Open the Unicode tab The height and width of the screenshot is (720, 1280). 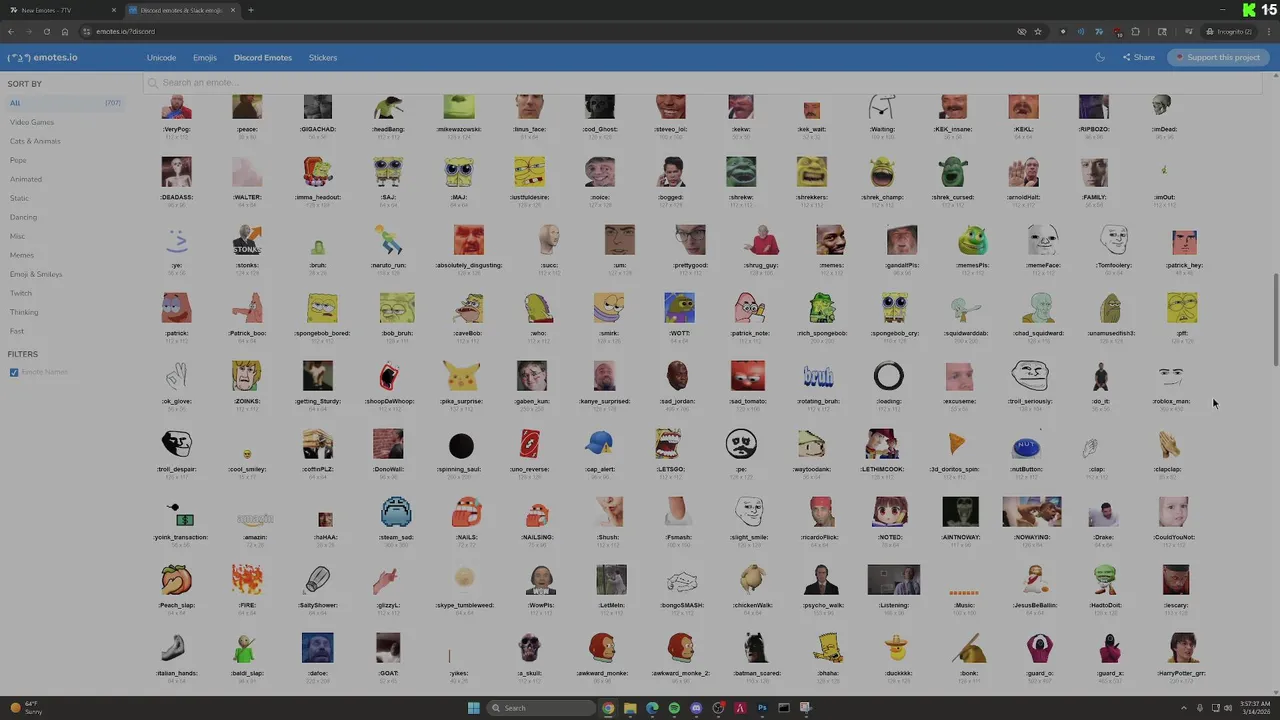coord(162,57)
